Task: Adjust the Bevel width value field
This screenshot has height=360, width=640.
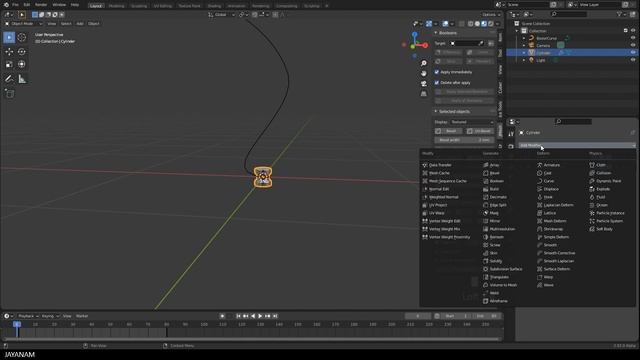Action: coord(464,140)
